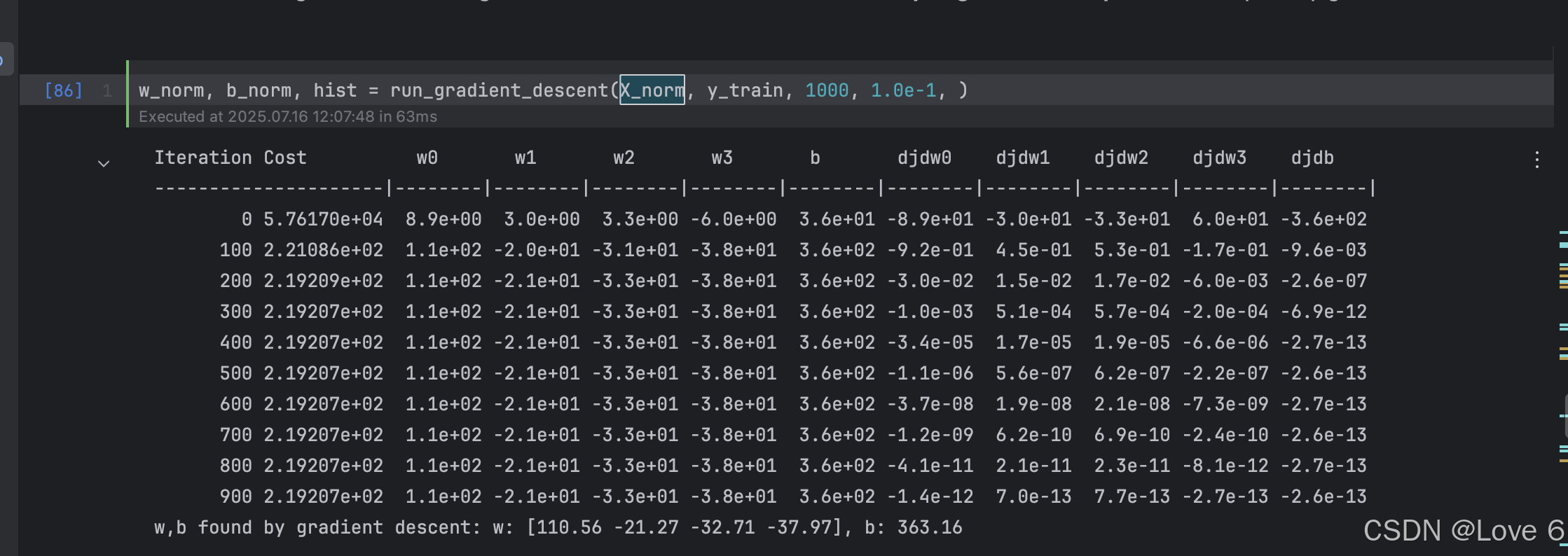
Task: Collapse the cell output with the chevron
Action: tap(104, 164)
